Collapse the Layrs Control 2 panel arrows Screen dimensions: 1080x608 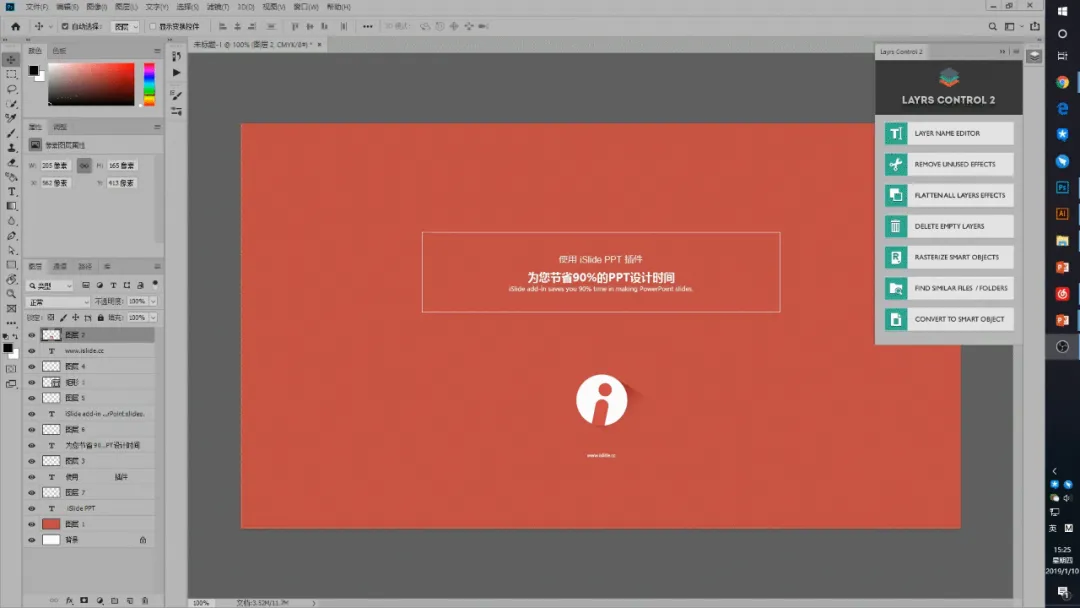click(1002, 52)
